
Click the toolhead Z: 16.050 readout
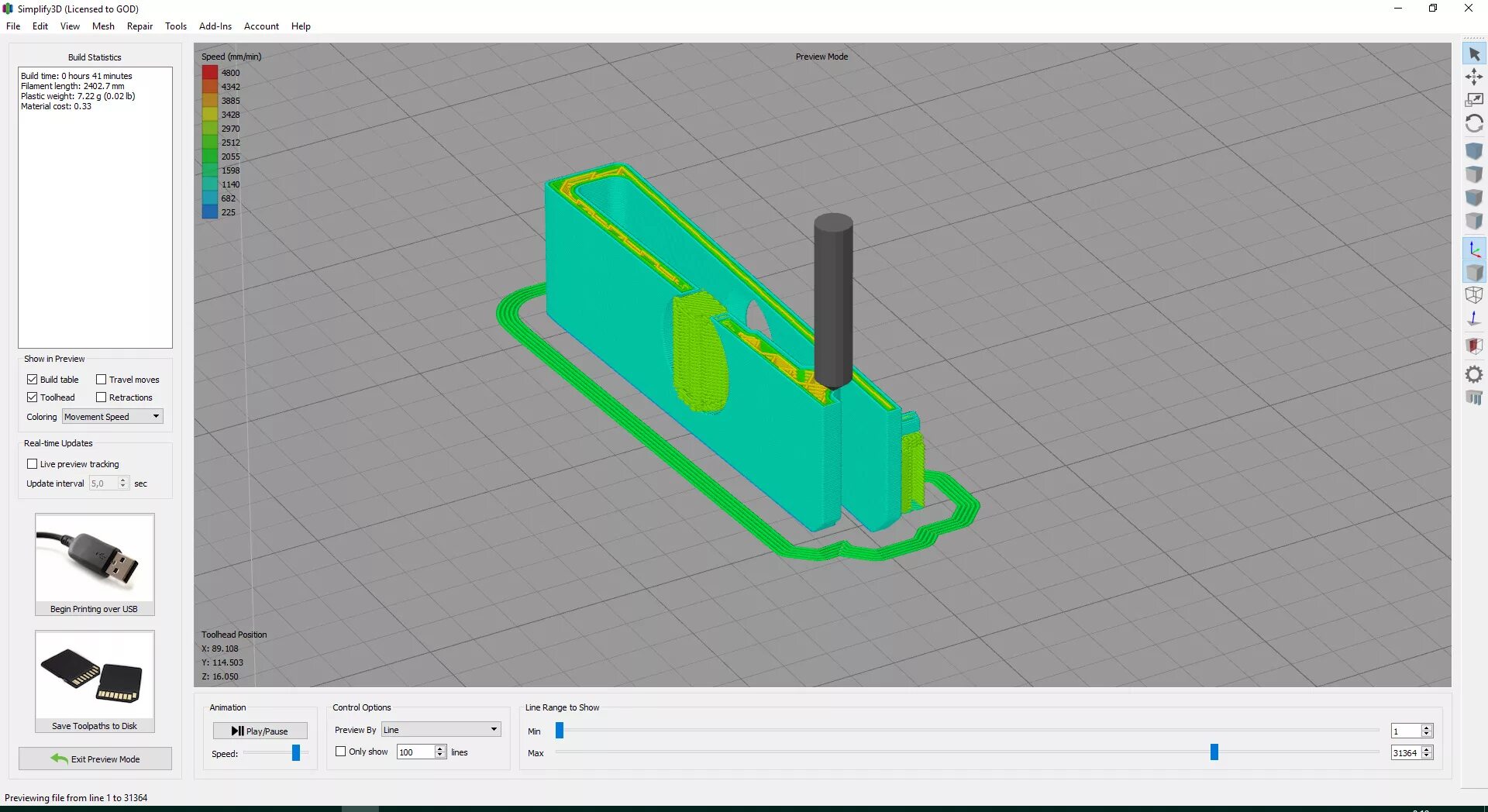(220, 676)
